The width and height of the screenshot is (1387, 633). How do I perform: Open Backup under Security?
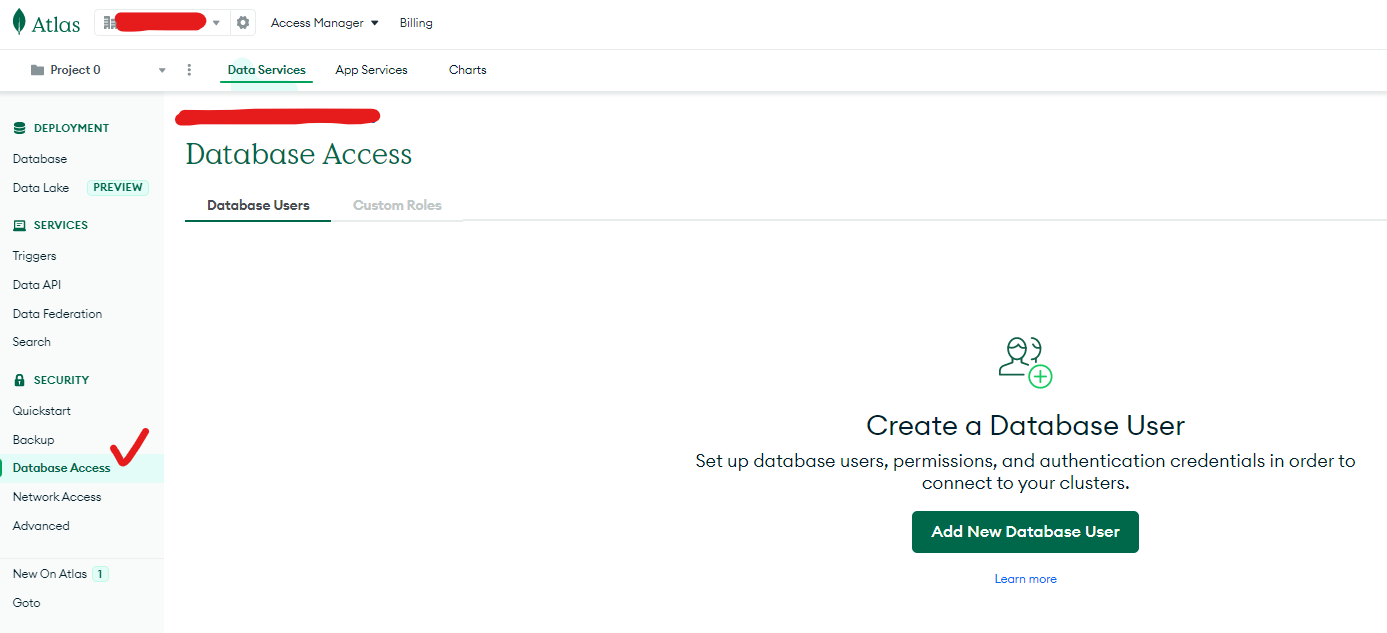(x=33, y=440)
